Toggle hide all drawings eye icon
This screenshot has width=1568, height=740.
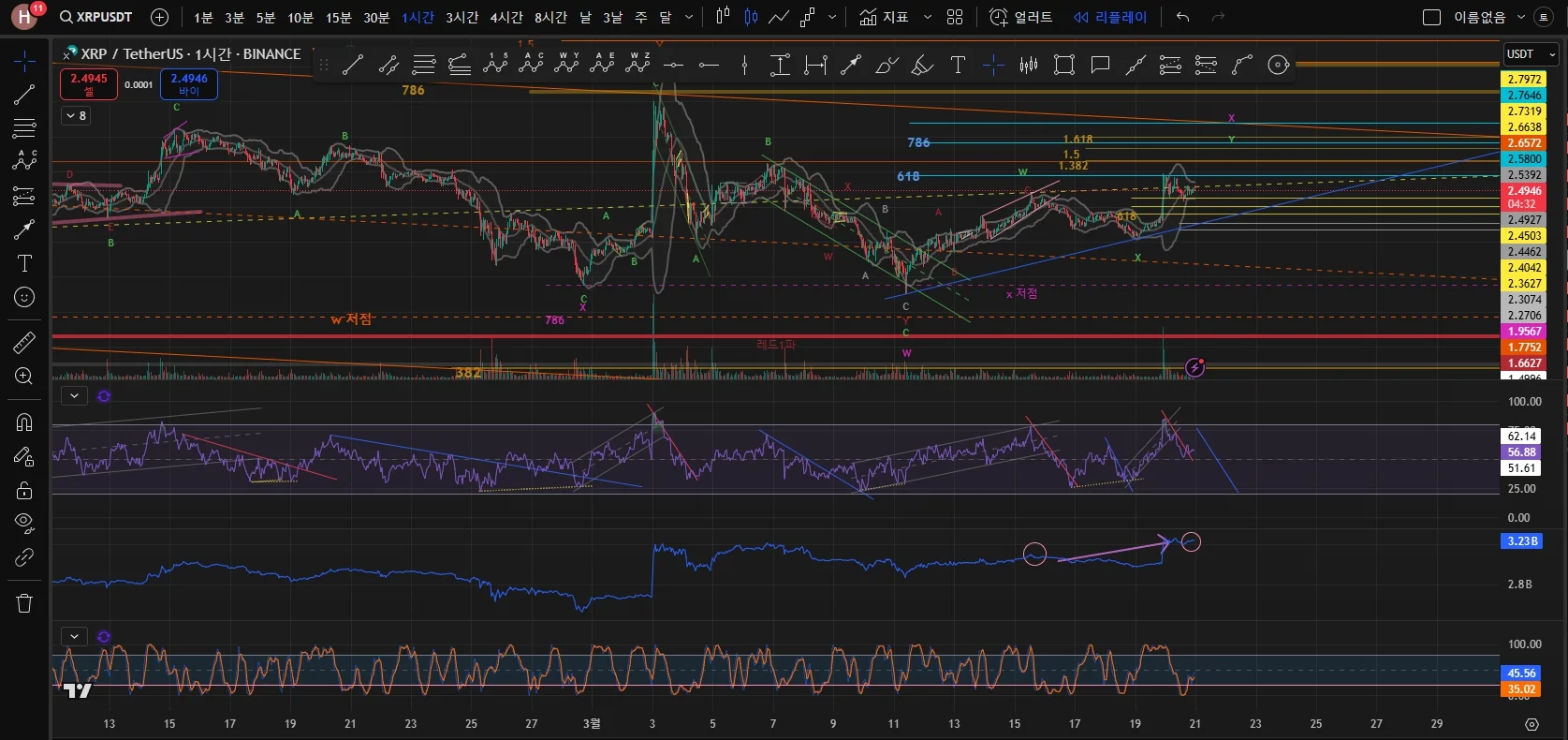tap(24, 523)
